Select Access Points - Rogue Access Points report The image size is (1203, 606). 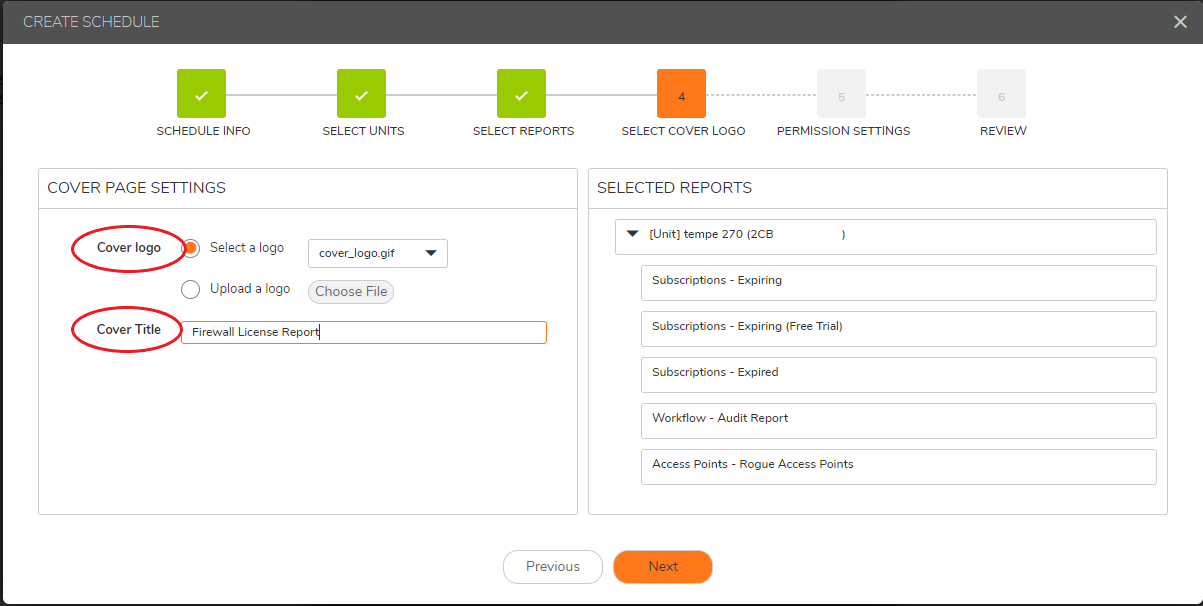point(897,466)
